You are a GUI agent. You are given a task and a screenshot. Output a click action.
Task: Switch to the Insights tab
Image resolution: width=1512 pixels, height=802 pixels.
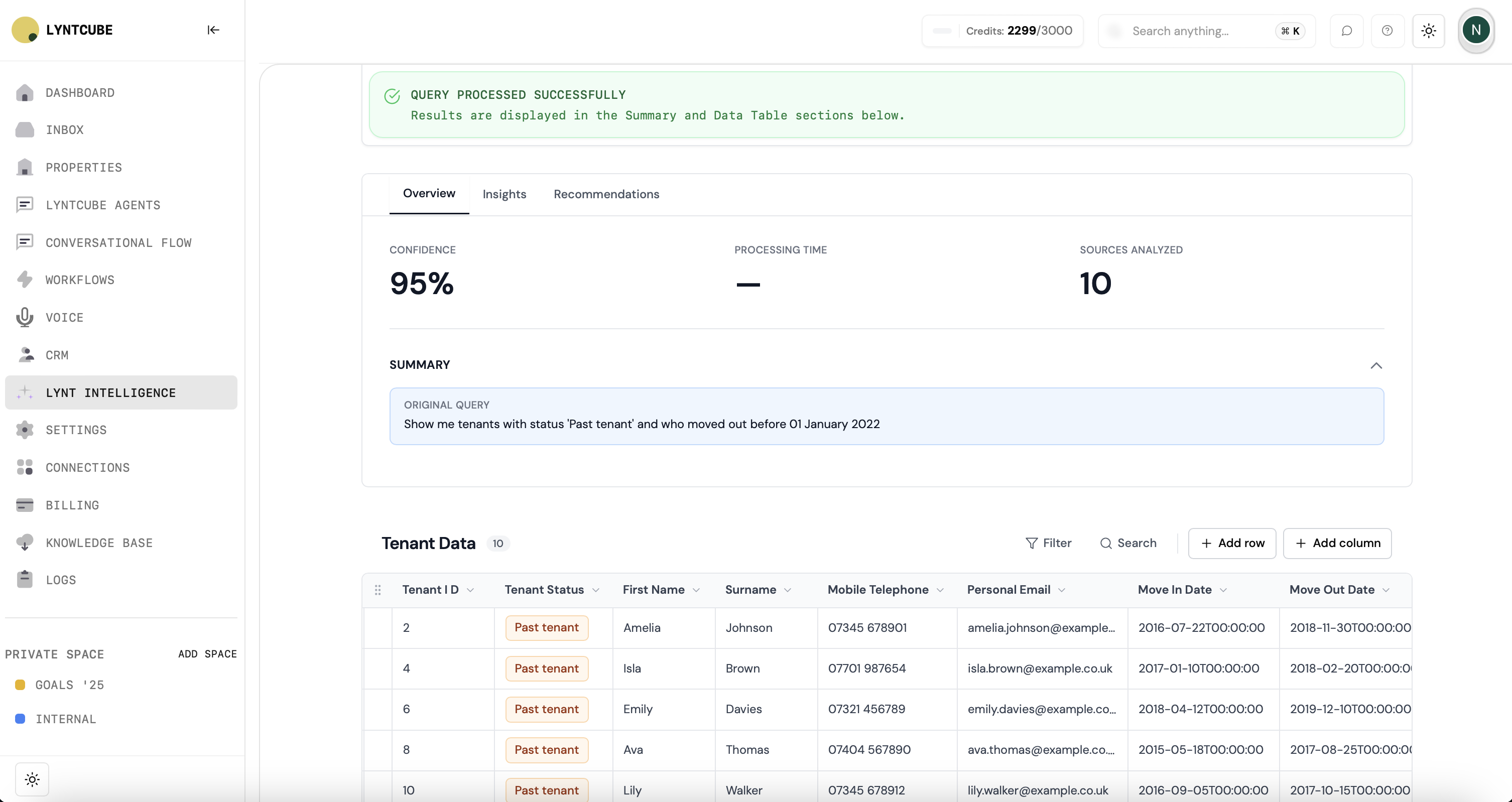[504, 194]
